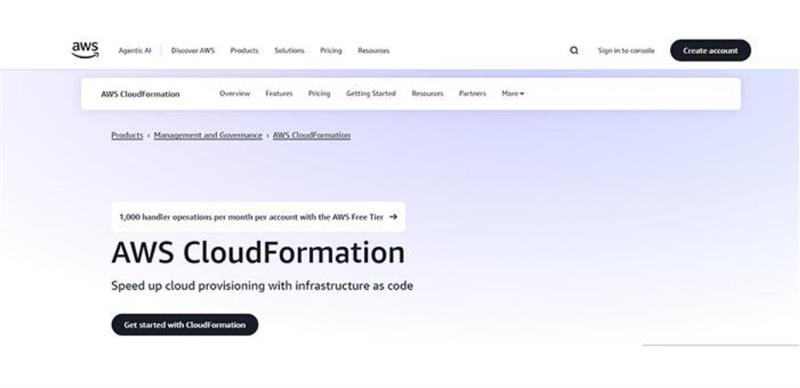The height and width of the screenshot is (388, 800).
Task: Open the 1,000 handler operations Free Tier banner
Action: (259, 216)
